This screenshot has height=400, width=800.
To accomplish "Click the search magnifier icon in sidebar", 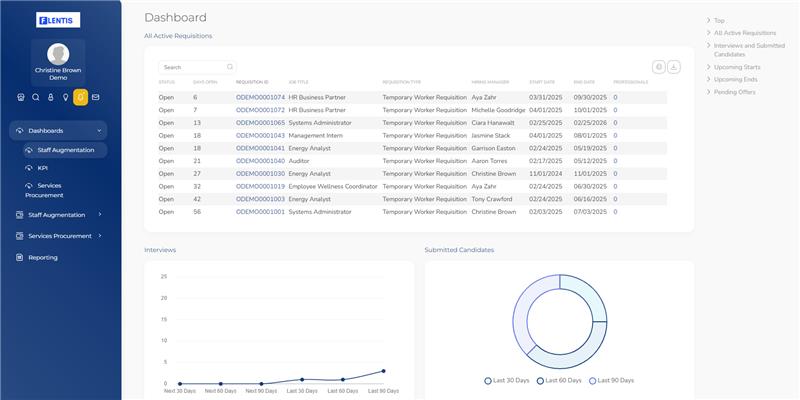I will point(36,97).
